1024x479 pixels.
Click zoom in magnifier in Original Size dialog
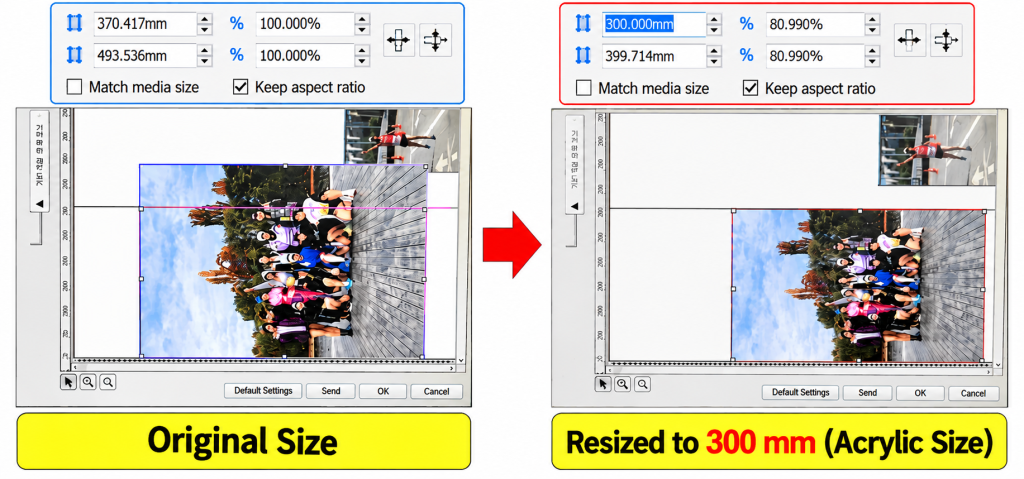pyautogui.click(x=88, y=382)
